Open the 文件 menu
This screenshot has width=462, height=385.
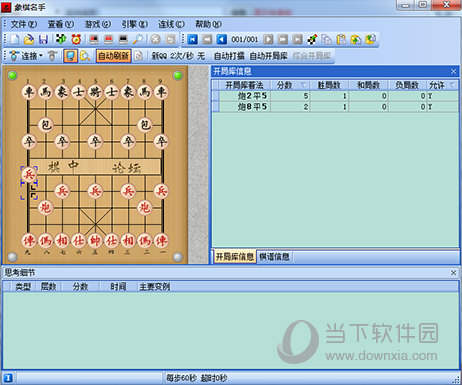tap(24, 24)
